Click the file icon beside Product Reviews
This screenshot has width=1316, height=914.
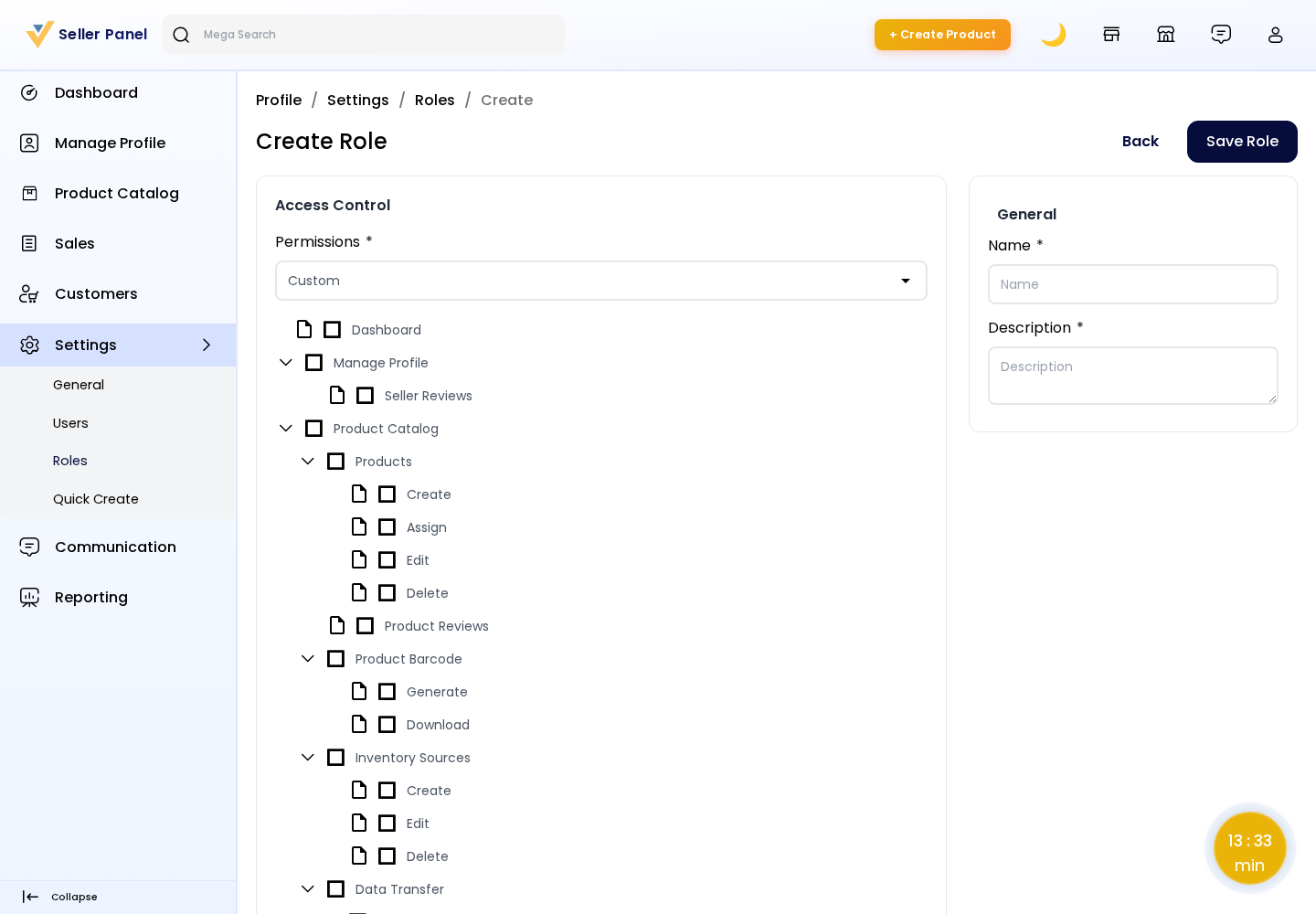337,625
